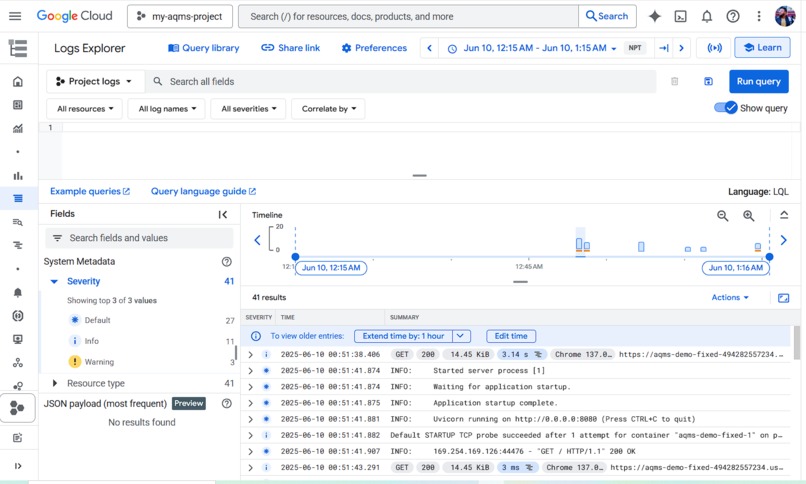The height and width of the screenshot is (484, 806).
Task: Click the timeline end handle Jun 10, 1:16 AM
Action: (x=769, y=256)
